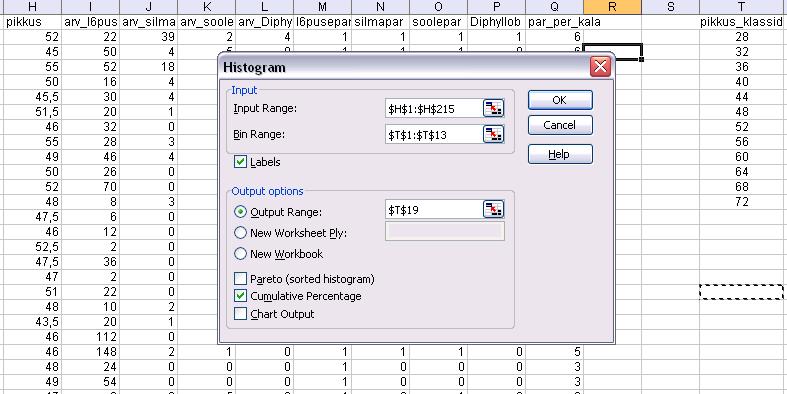Select column N header

pyautogui.click(x=380, y=7)
